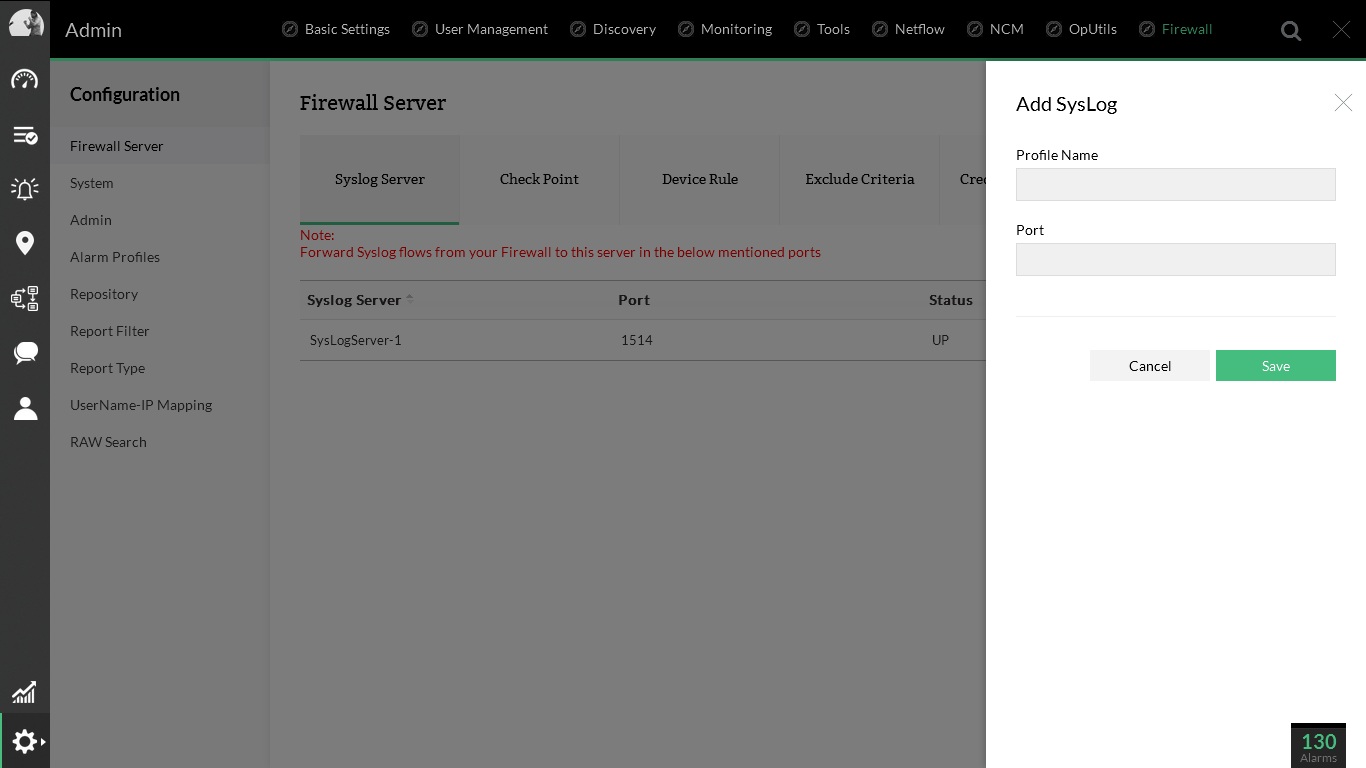The width and height of the screenshot is (1366, 768).
Task: Close the Add SysLog panel
Action: click(1343, 103)
